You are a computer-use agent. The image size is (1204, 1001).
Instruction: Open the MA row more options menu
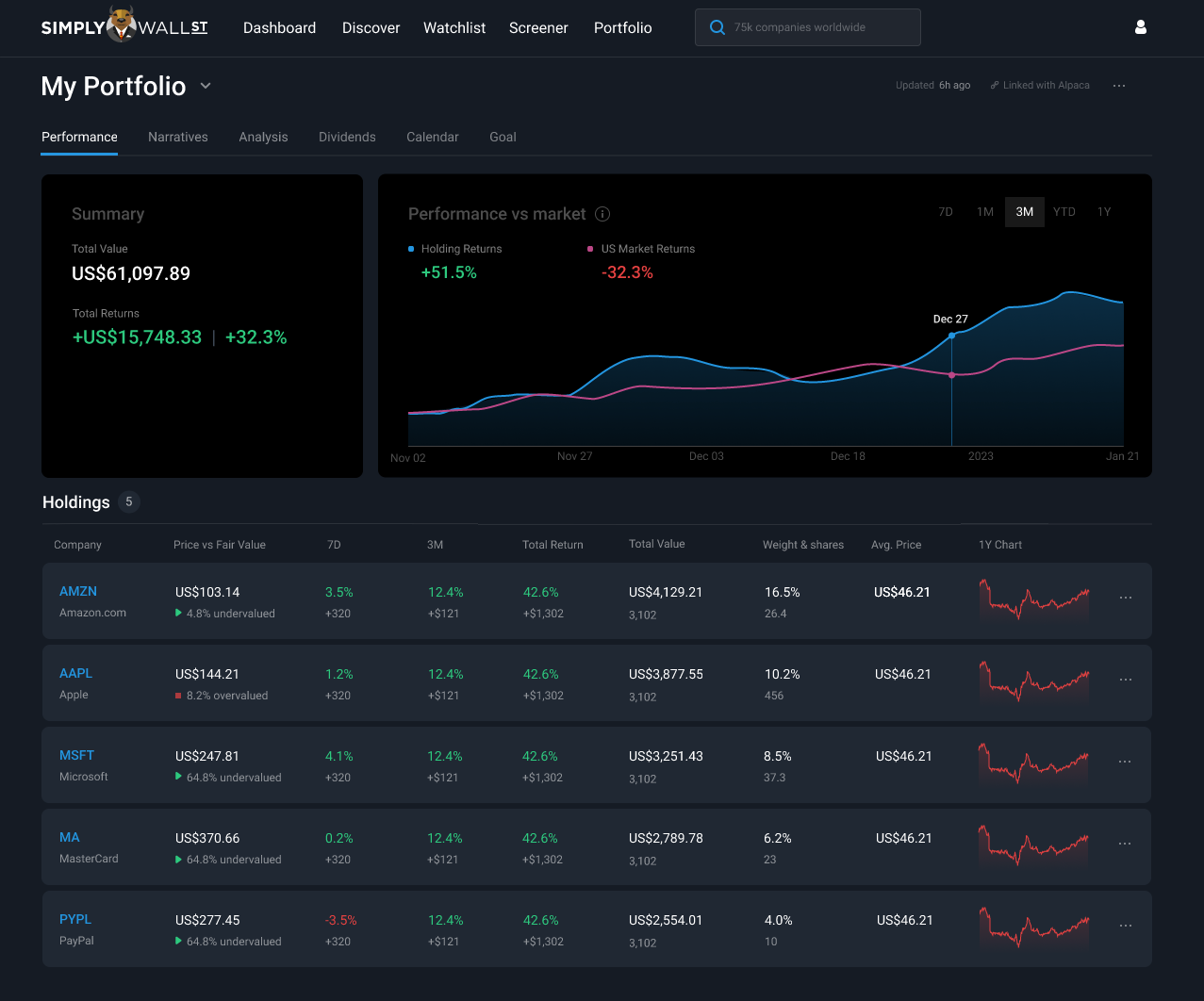point(1125,844)
